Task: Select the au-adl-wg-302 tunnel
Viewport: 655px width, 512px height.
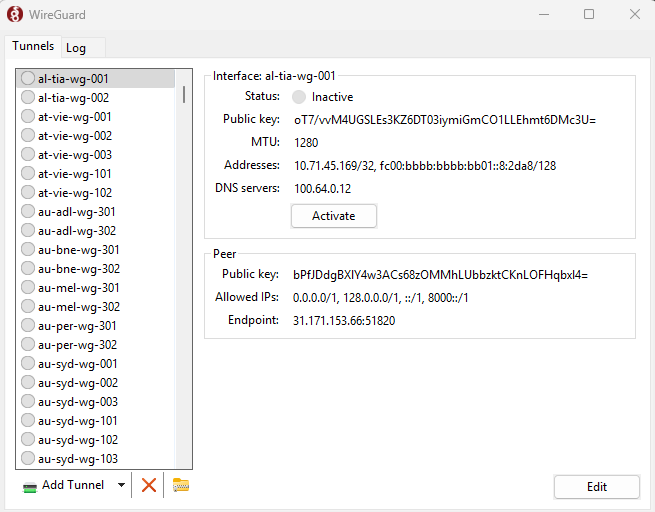Action: tap(76, 231)
